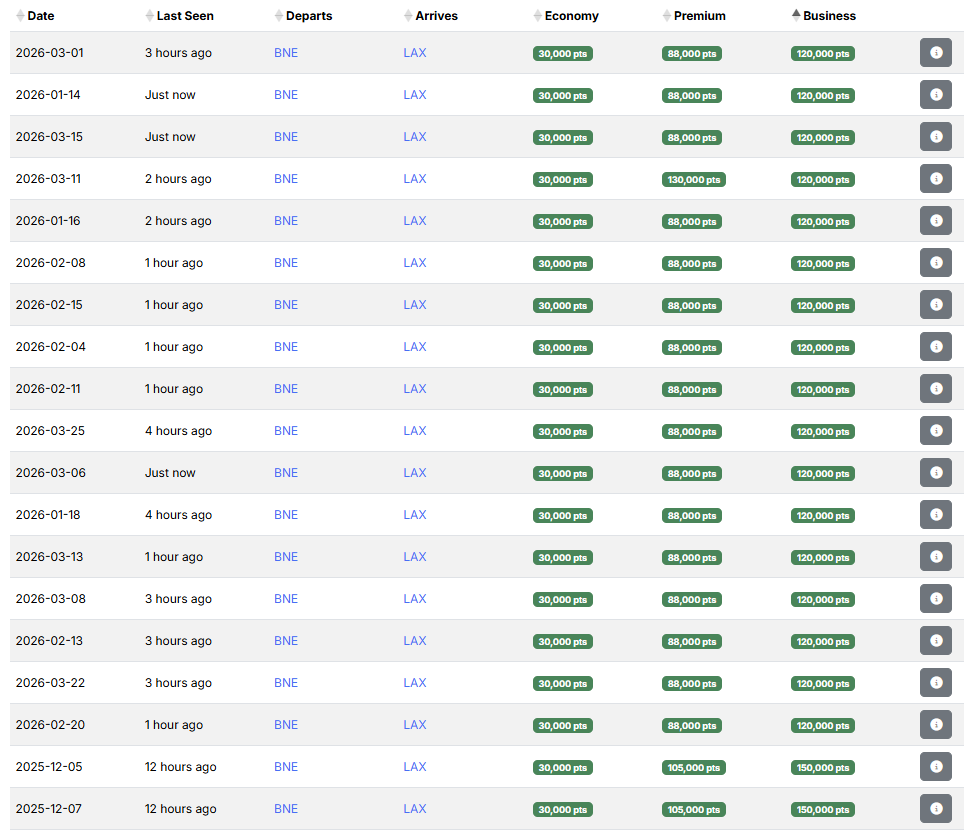The image size is (979, 831).
Task: Click 150,000 pts Business badge for 2025-12-05
Action: 822,768
